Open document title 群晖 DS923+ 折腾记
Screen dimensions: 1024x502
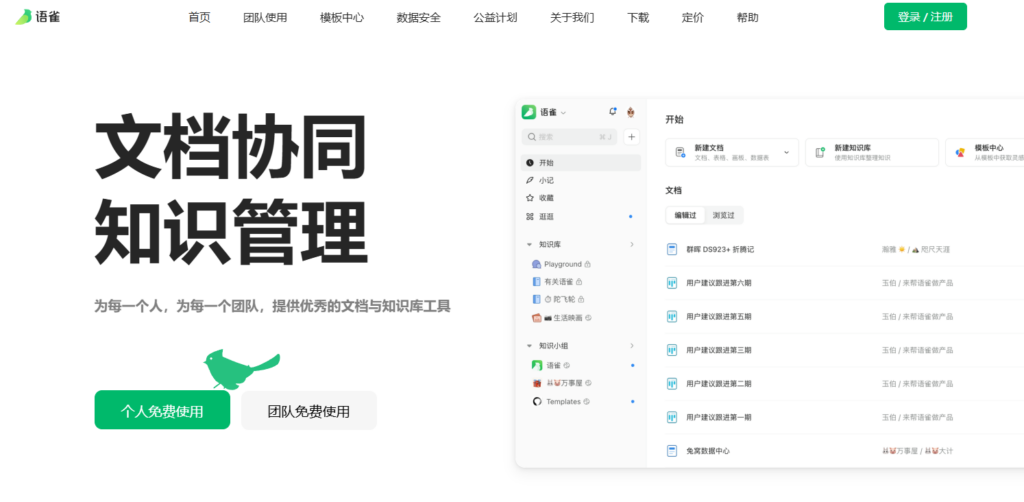720,249
